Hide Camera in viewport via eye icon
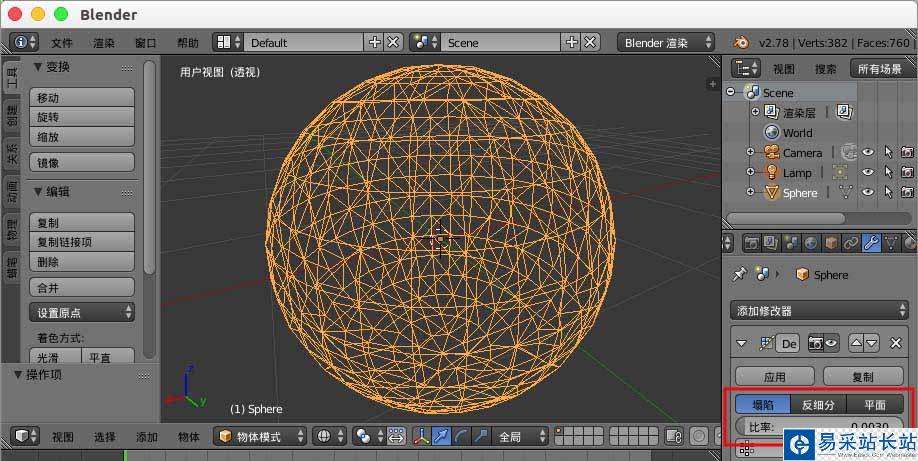 point(868,152)
